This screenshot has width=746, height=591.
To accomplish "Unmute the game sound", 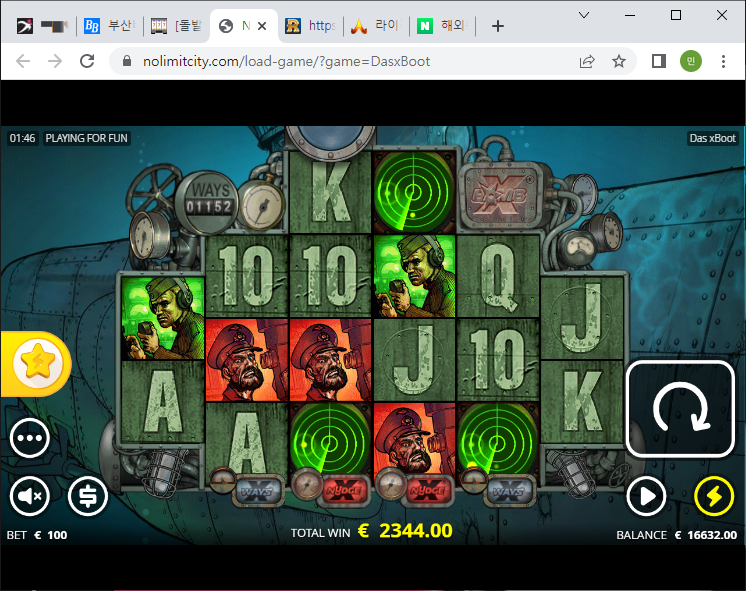I will point(29,496).
